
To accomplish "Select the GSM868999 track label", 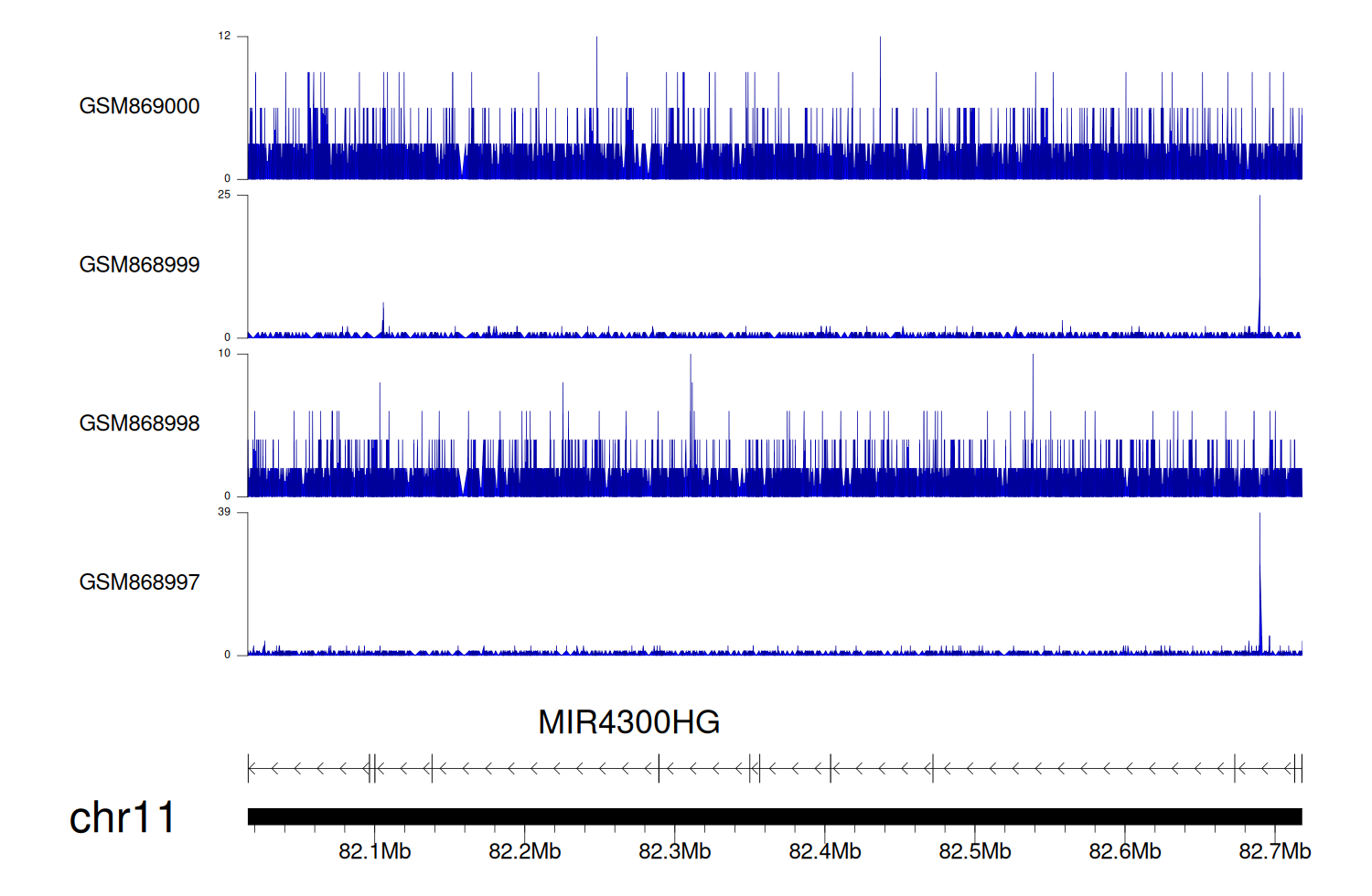I will [139, 265].
